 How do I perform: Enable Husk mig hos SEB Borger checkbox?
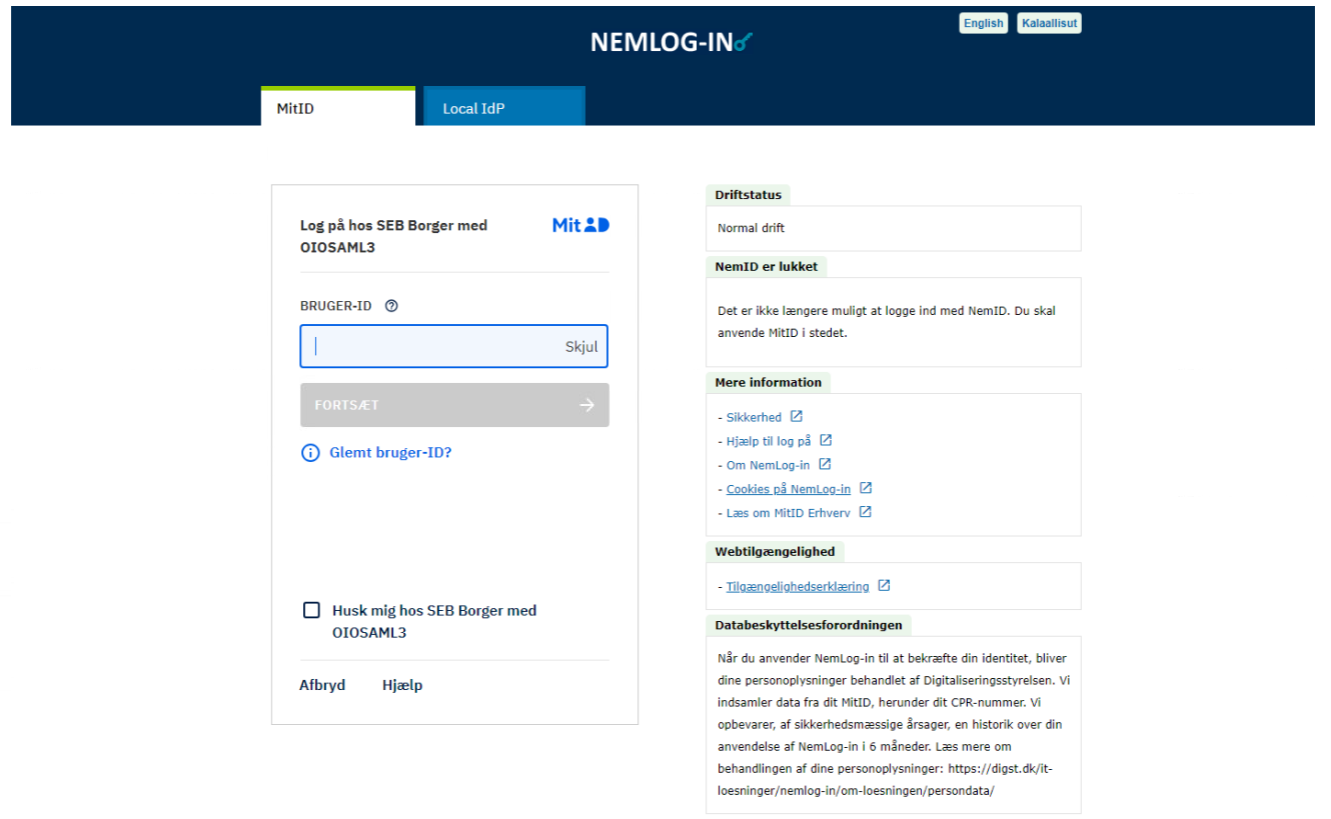point(311,610)
